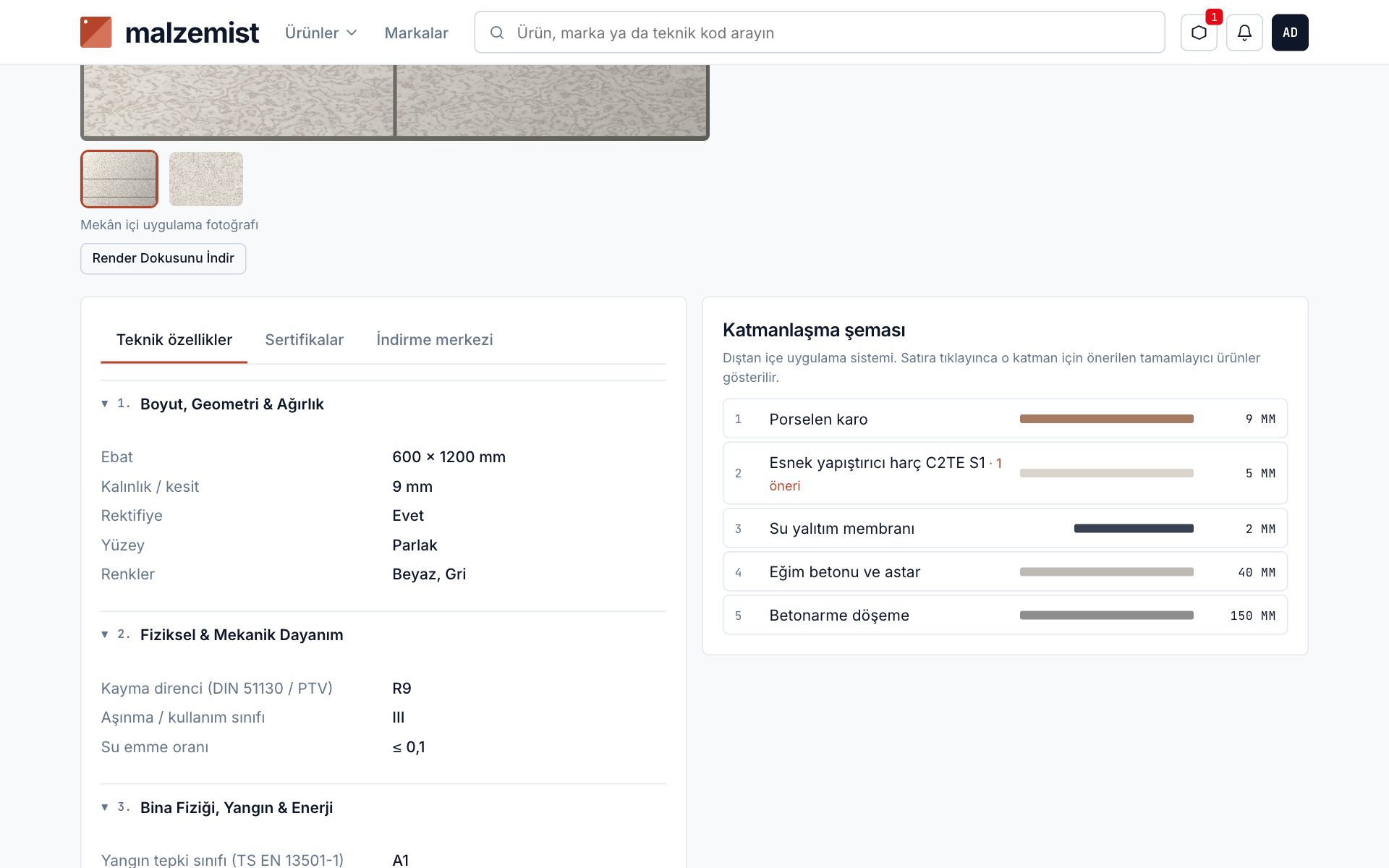Click the Aşınma / kullanım sınıfı label
1389x868 pixels.
[x=183, y=718]
